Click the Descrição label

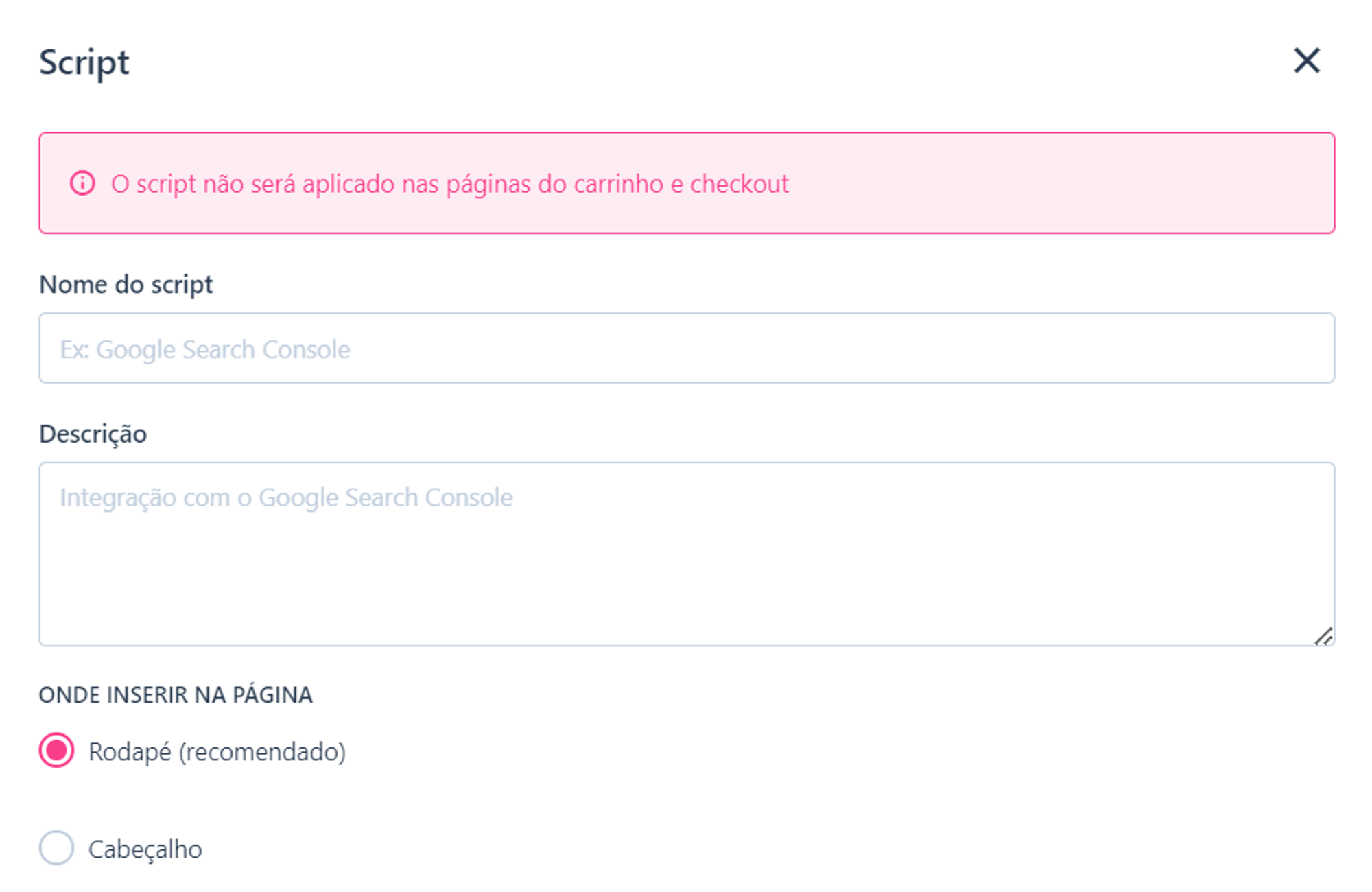[94, 433]
